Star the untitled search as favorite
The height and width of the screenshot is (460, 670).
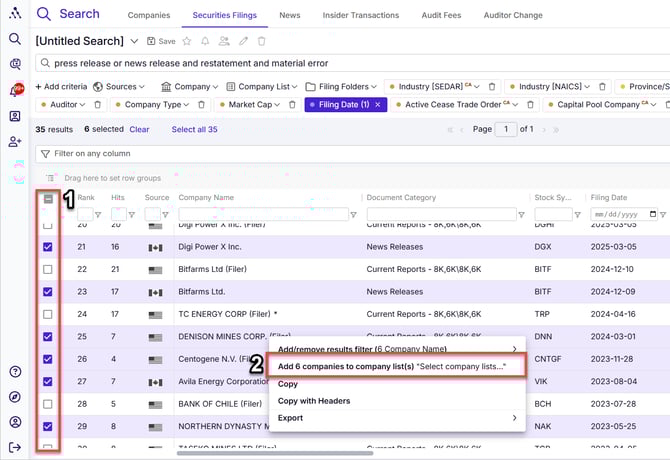pyautogui.click(x=187, y=41)
